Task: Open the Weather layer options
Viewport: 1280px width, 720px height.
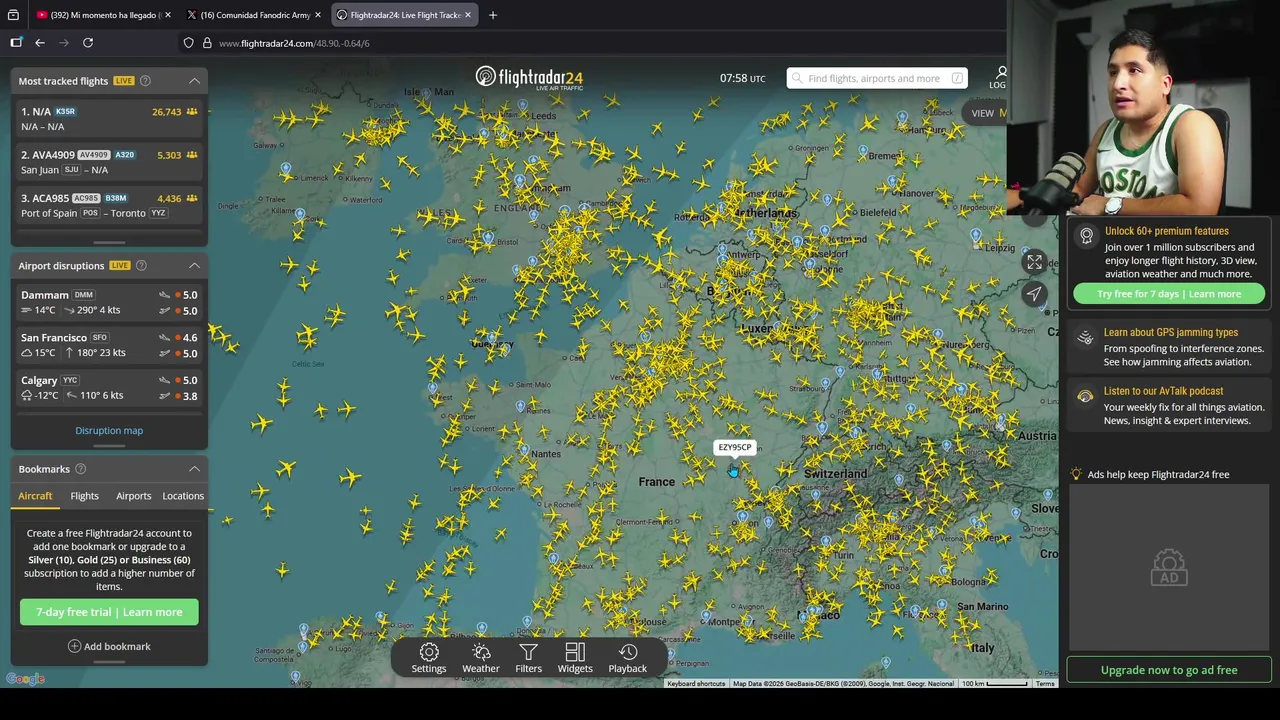Action: (x=480, y=658)
